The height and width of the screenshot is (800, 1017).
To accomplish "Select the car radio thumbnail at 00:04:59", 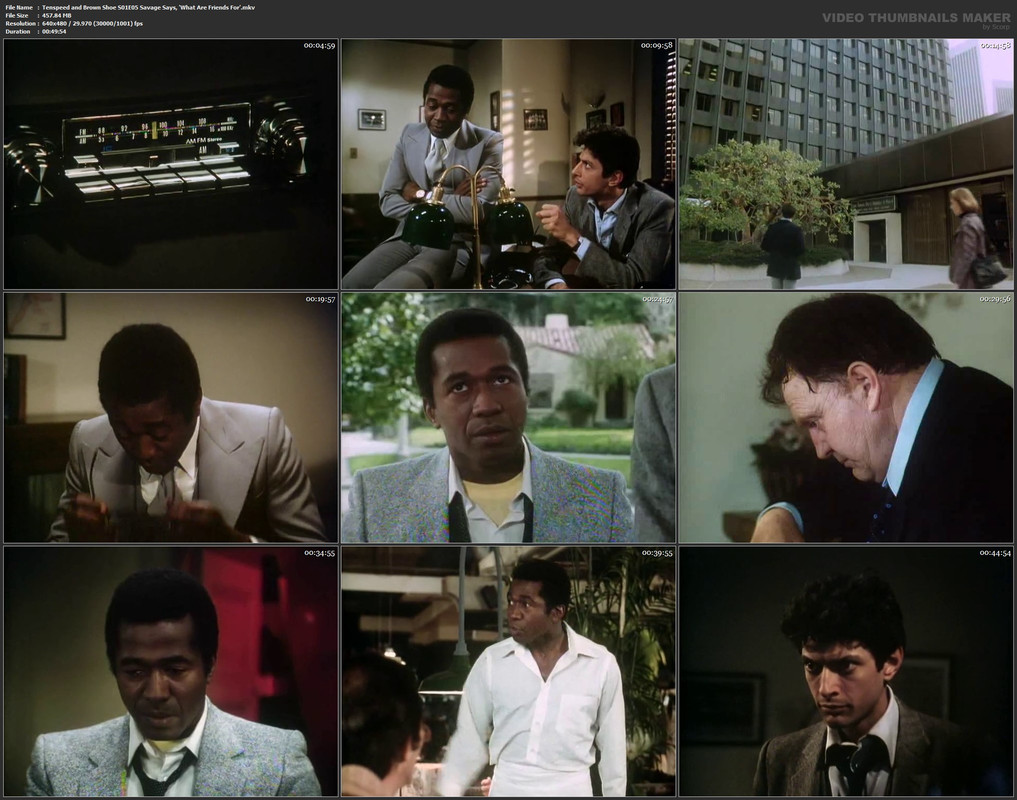I will coord(171,164).
